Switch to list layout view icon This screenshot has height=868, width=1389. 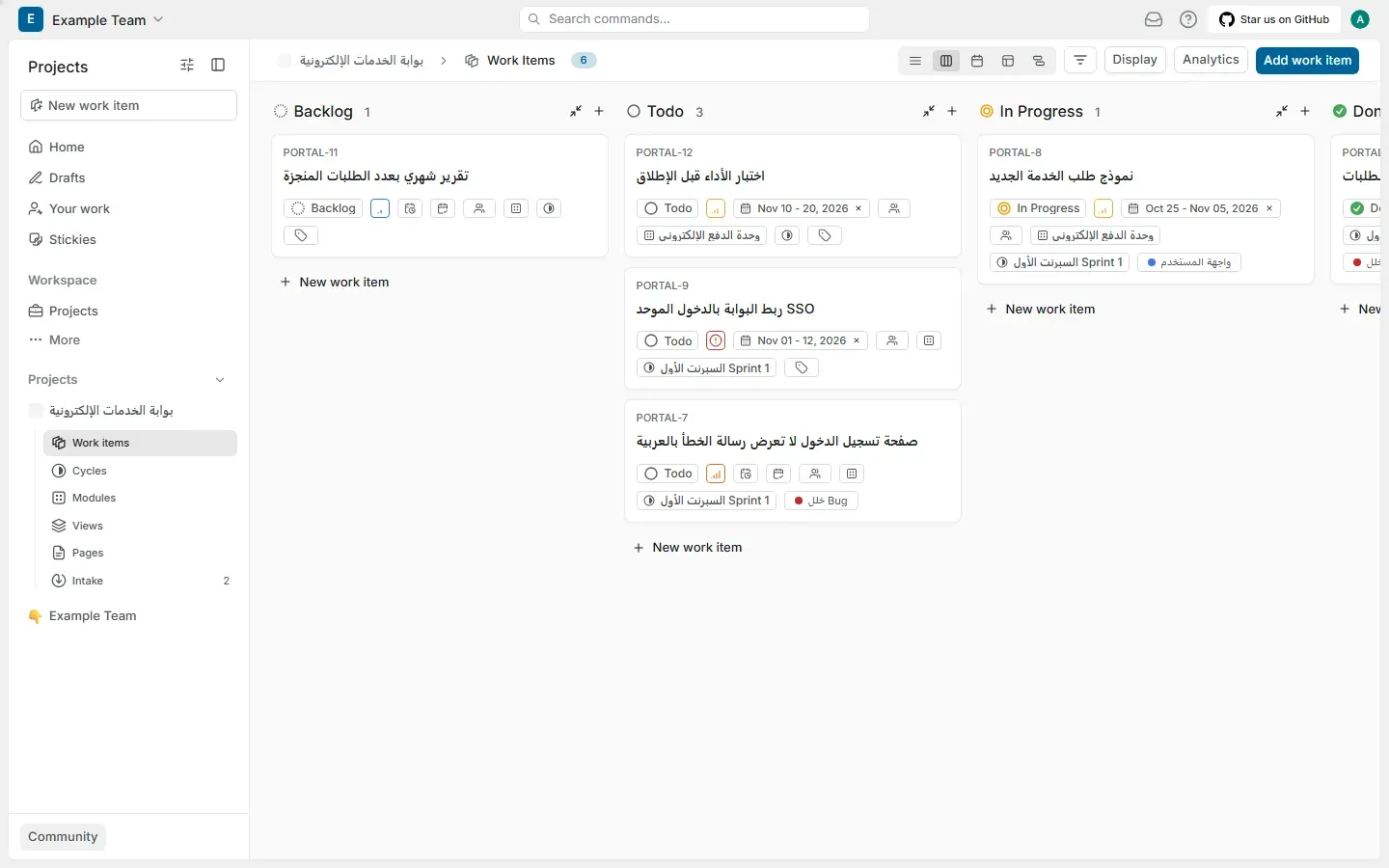tap(915, 61)
